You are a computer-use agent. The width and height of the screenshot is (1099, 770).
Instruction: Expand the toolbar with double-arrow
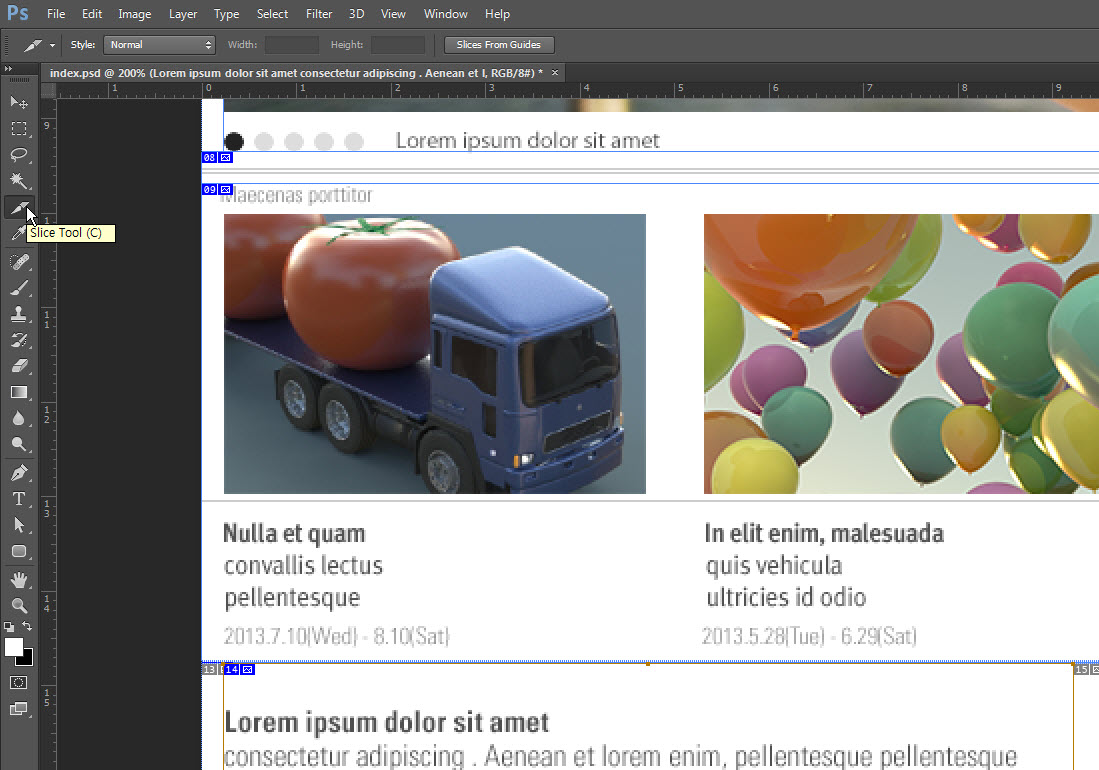point(8,68)
